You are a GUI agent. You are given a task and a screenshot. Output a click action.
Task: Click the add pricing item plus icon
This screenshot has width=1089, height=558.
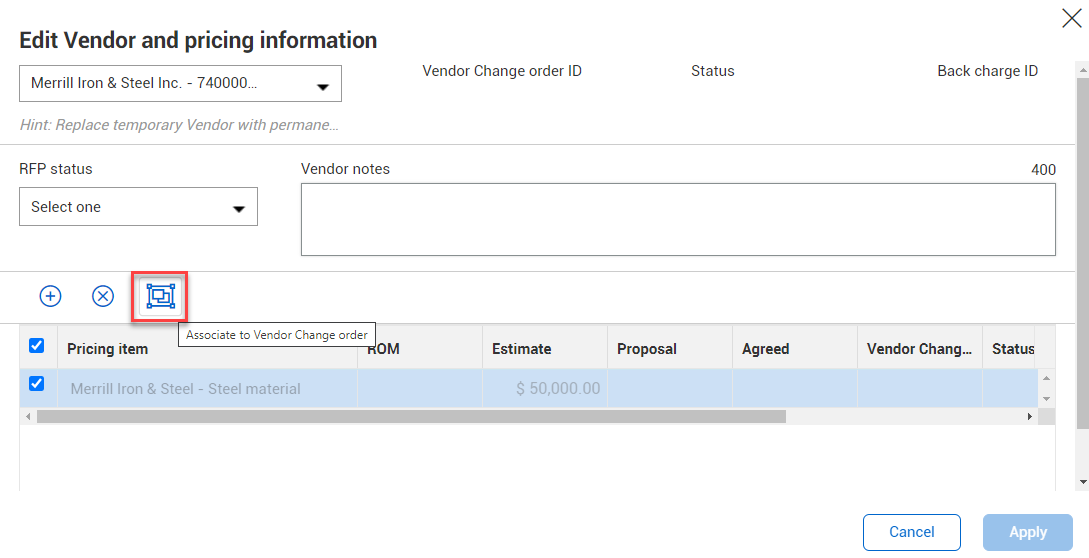point(50,296)
